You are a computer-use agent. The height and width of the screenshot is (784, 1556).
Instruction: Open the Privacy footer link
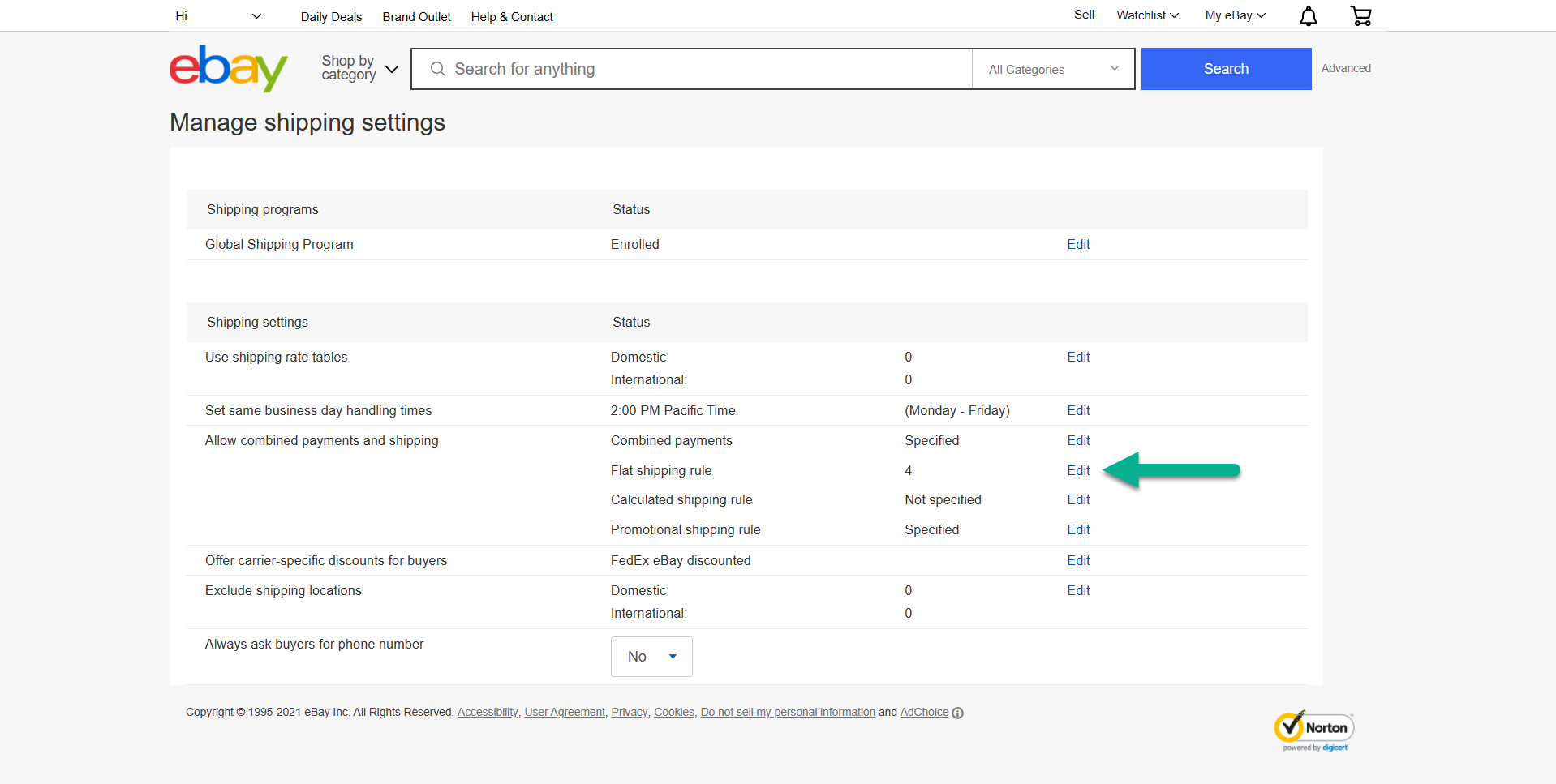point(629,712)
